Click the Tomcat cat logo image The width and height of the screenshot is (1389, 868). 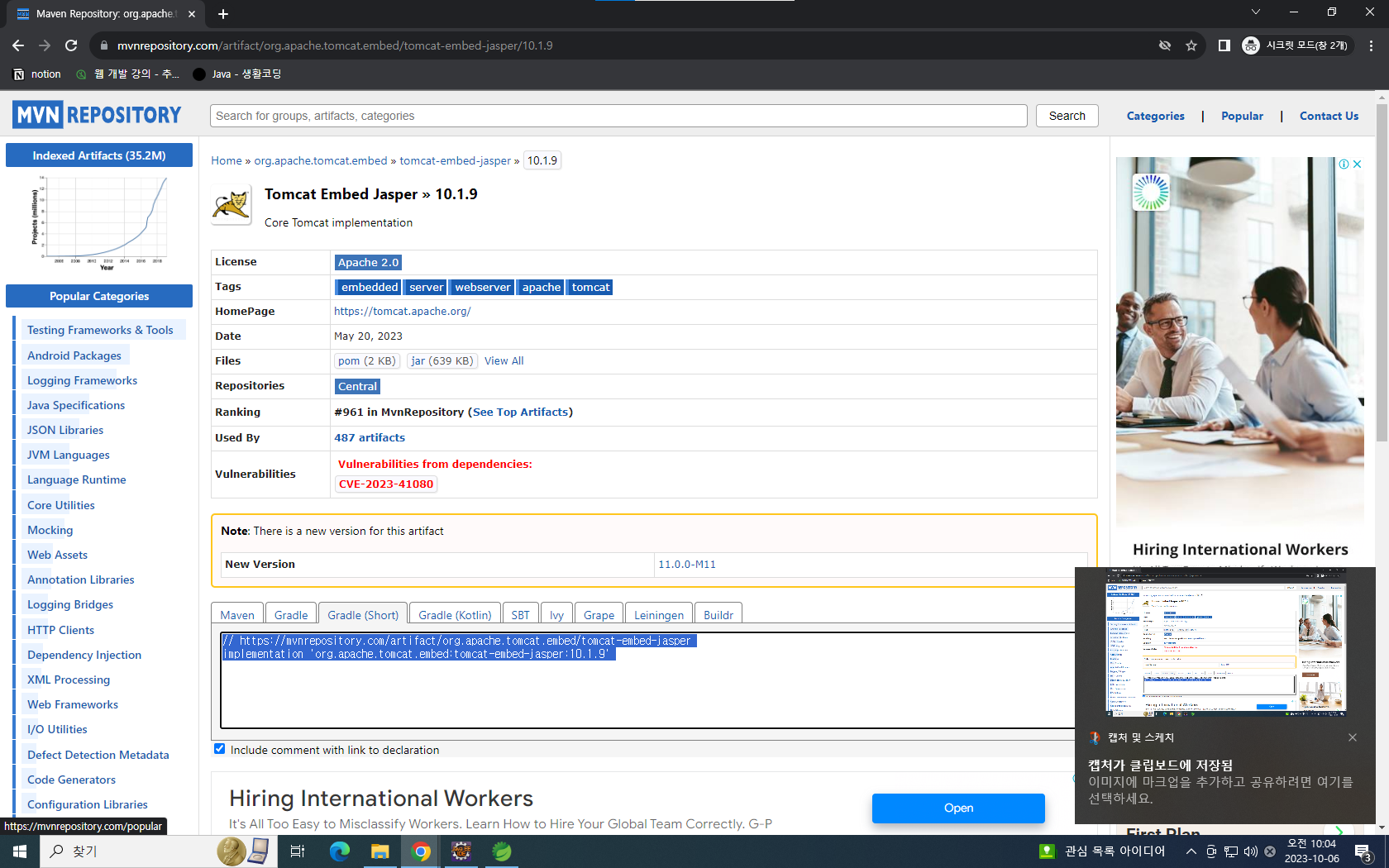click(231, 207)
